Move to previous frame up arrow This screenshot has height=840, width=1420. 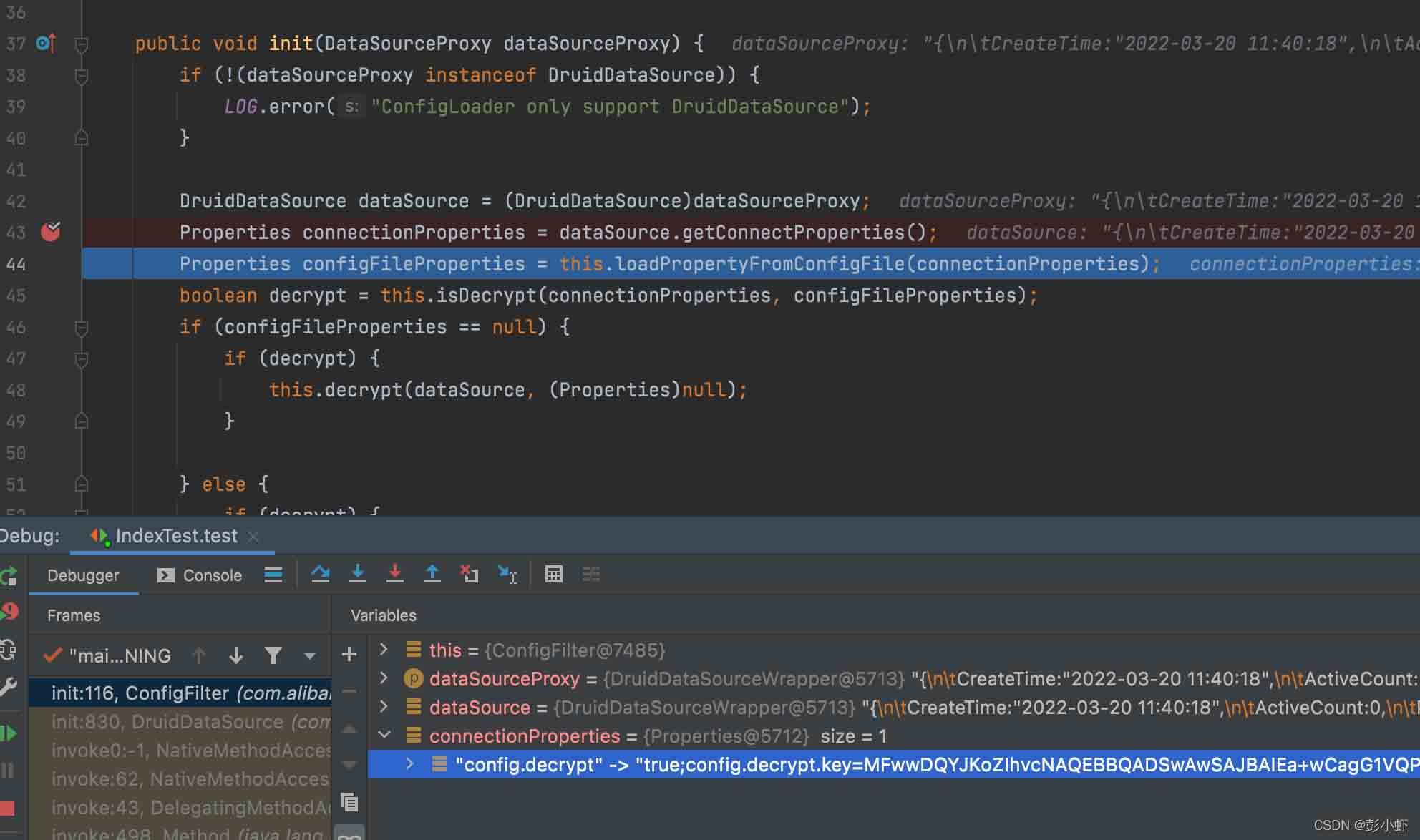tap(199, 655)
